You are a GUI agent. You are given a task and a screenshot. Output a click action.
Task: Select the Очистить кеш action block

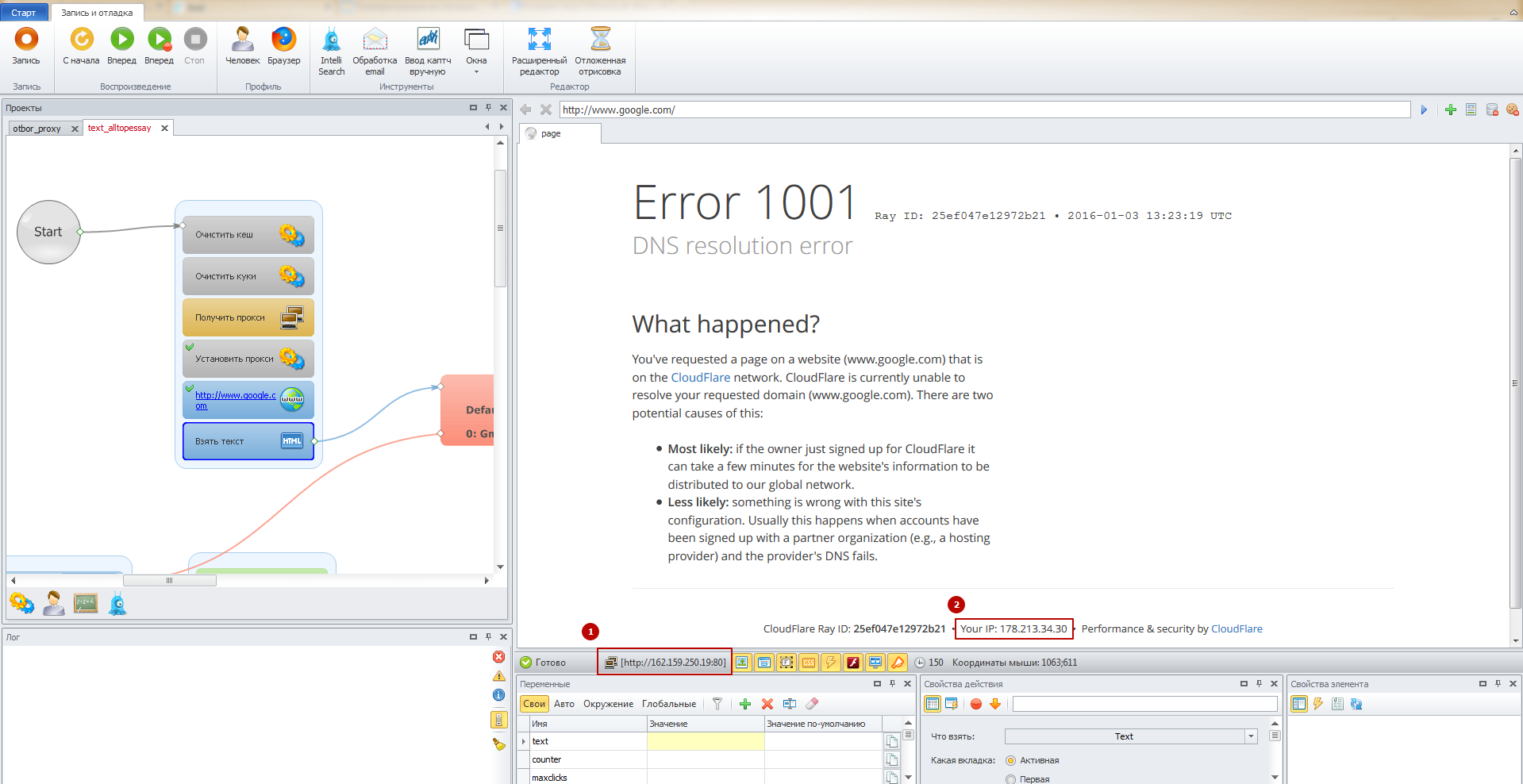point(248,235)
